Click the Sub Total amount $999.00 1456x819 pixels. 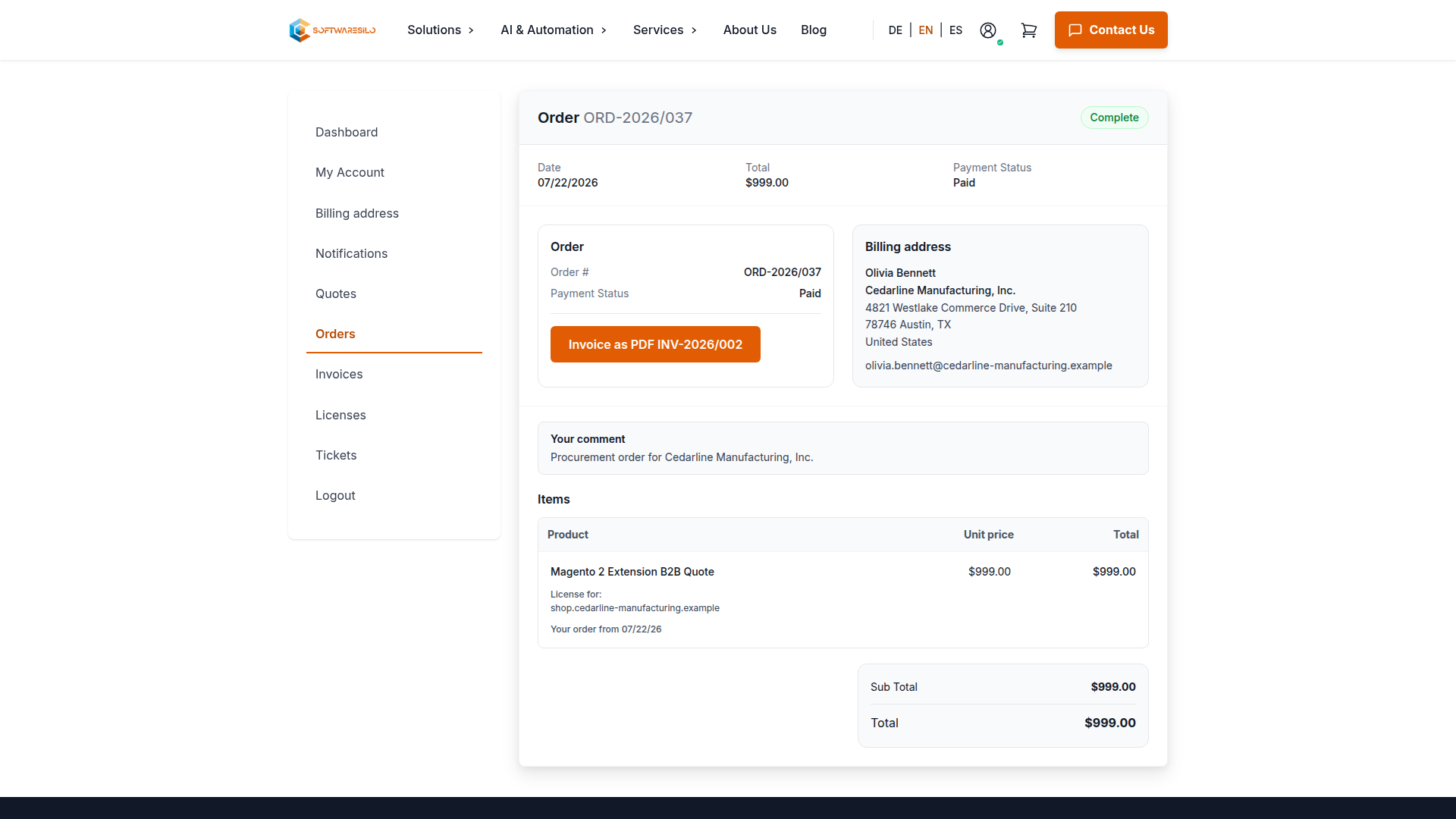click(x=1113, y=687)
